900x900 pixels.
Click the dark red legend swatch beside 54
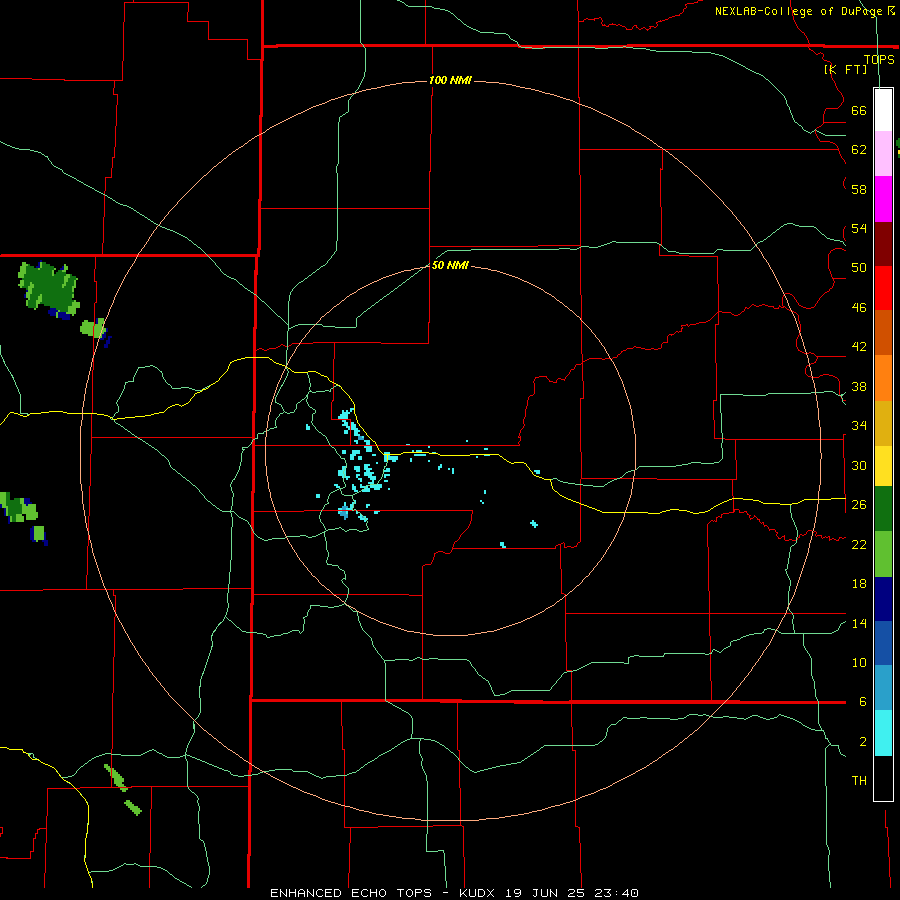pos(883,244)
